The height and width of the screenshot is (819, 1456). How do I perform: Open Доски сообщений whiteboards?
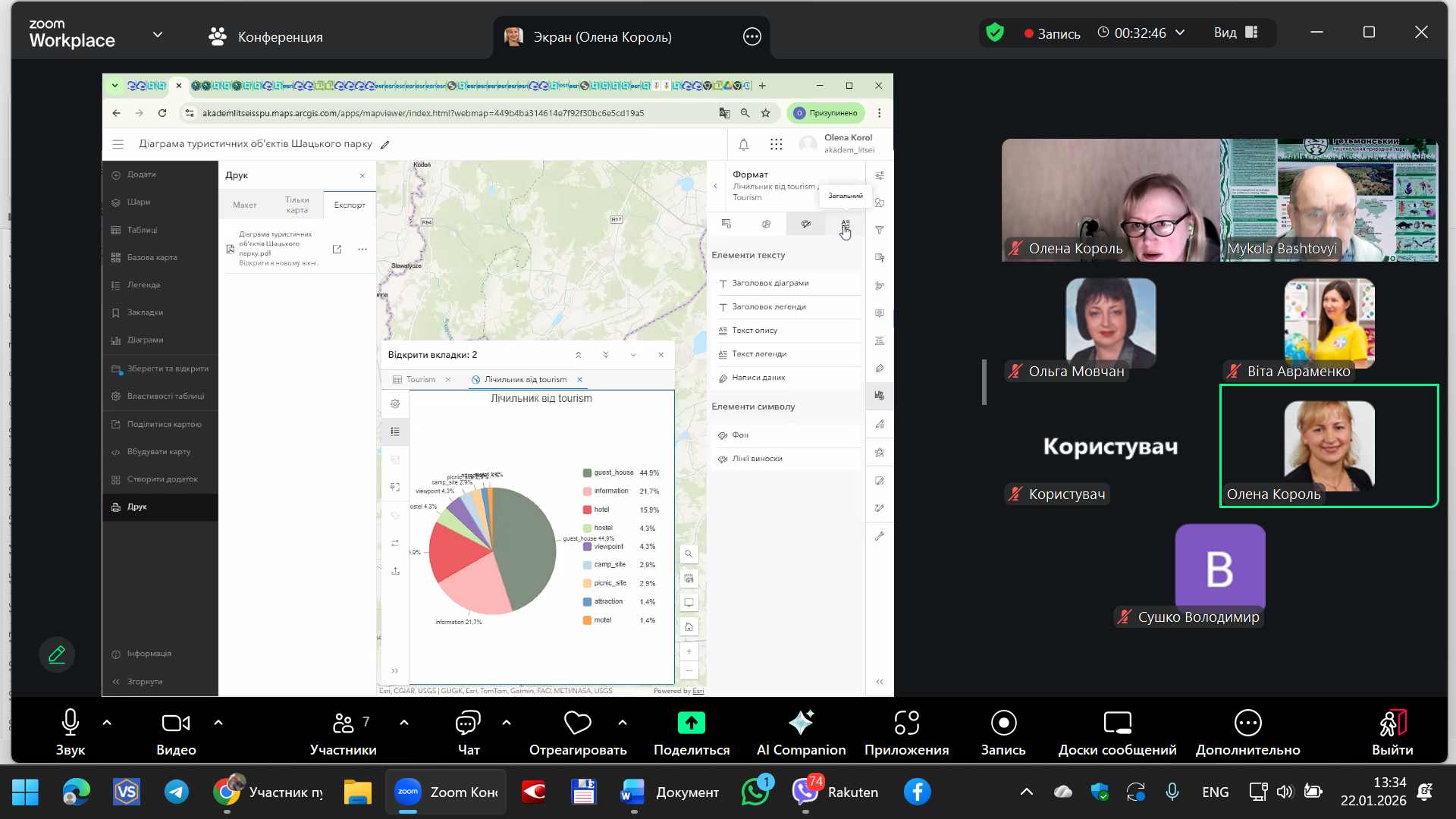point(1117,723)
